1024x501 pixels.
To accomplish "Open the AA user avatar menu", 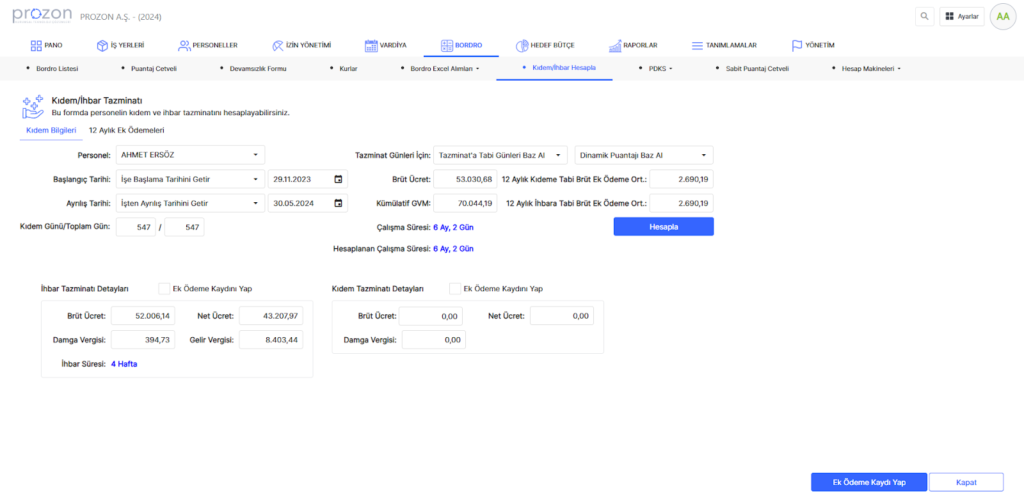I will [x=1001, y=17].
